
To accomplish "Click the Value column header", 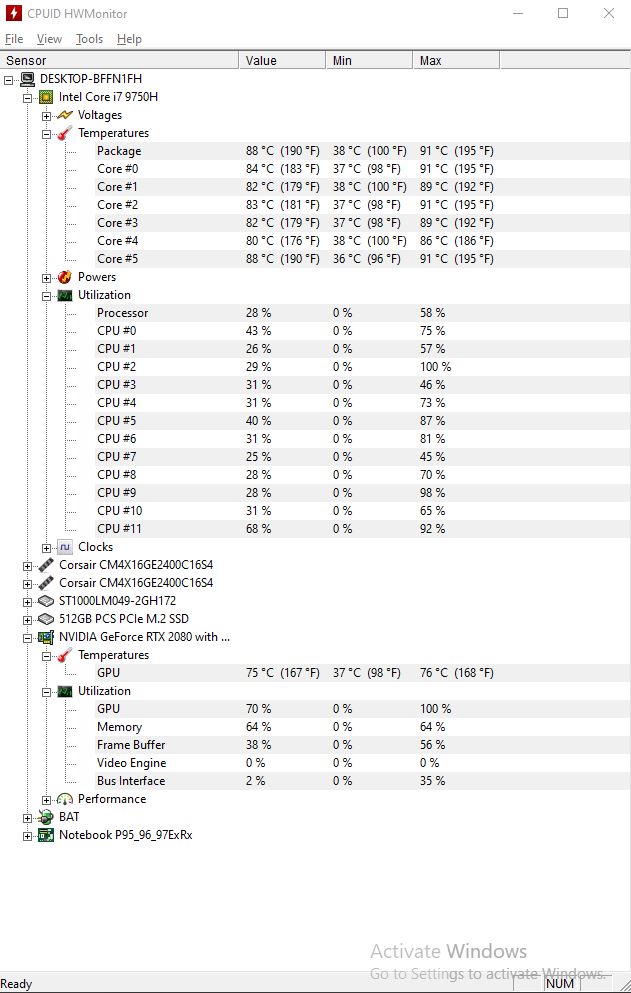I will pos(282,61).
